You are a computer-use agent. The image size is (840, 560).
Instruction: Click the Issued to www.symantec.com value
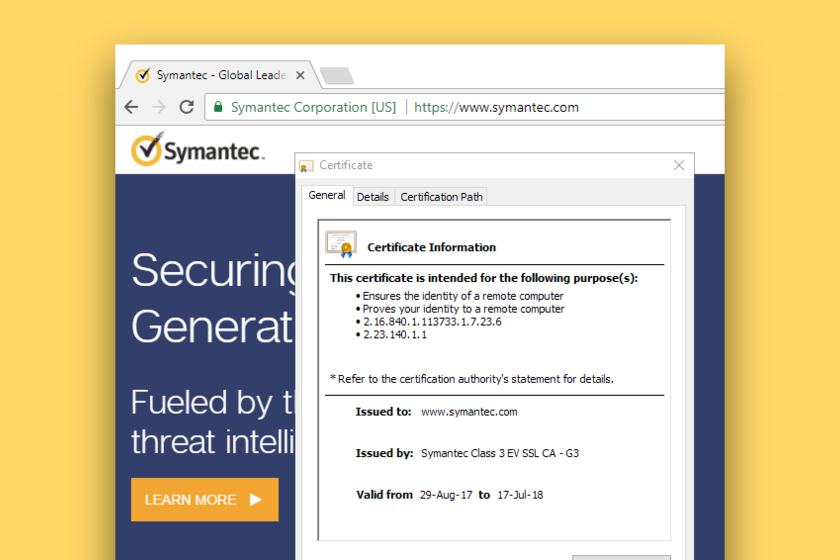(x=469, y=411)
